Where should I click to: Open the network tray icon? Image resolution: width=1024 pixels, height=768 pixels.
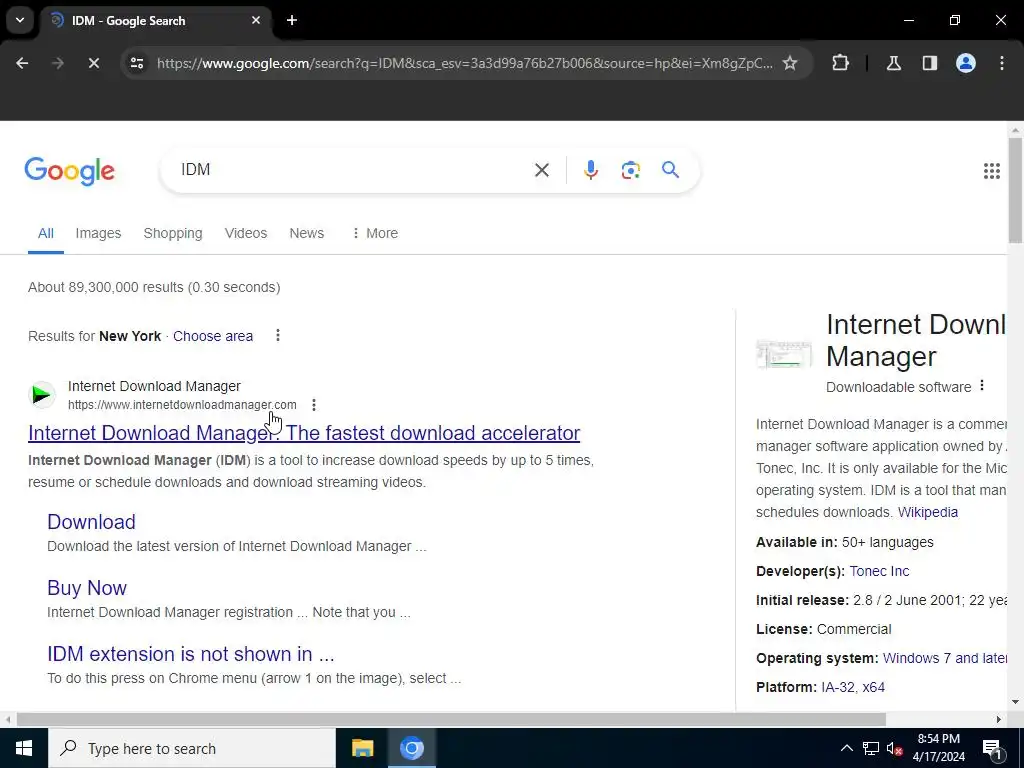[x=871, y=748]
